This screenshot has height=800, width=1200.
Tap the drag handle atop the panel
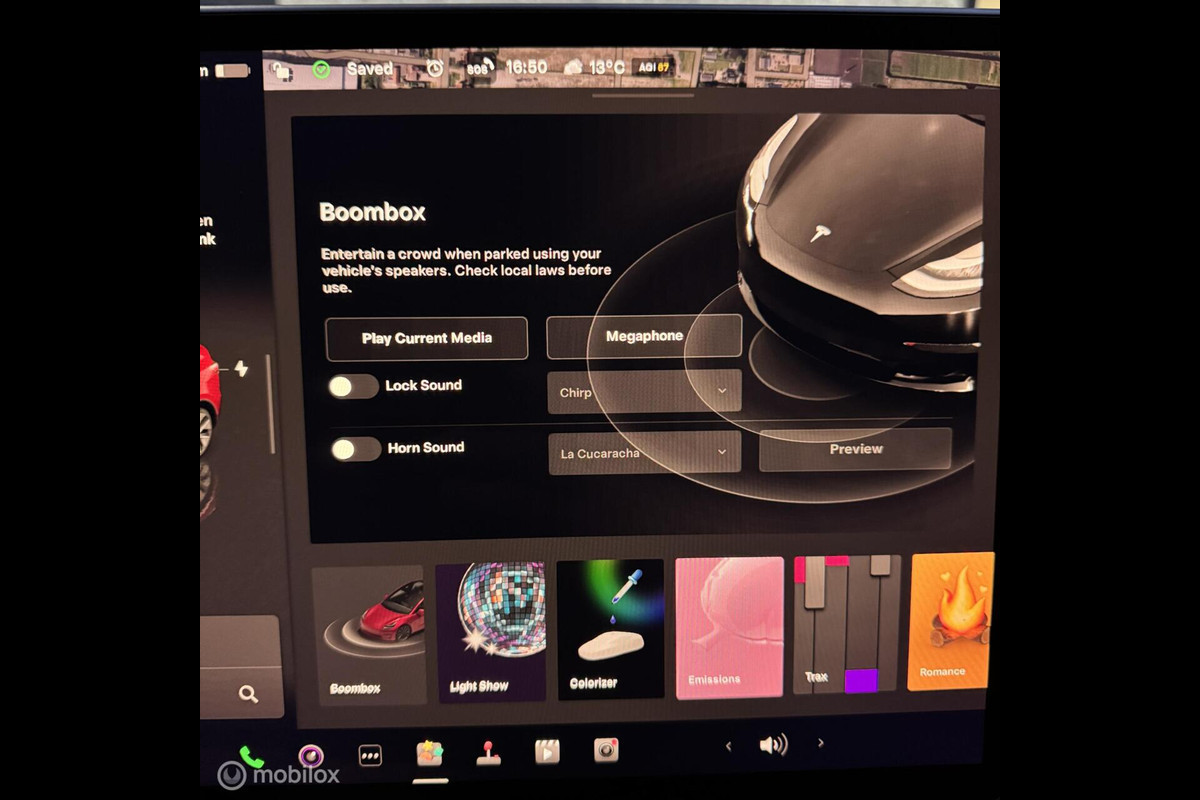[x=643, y=95]
